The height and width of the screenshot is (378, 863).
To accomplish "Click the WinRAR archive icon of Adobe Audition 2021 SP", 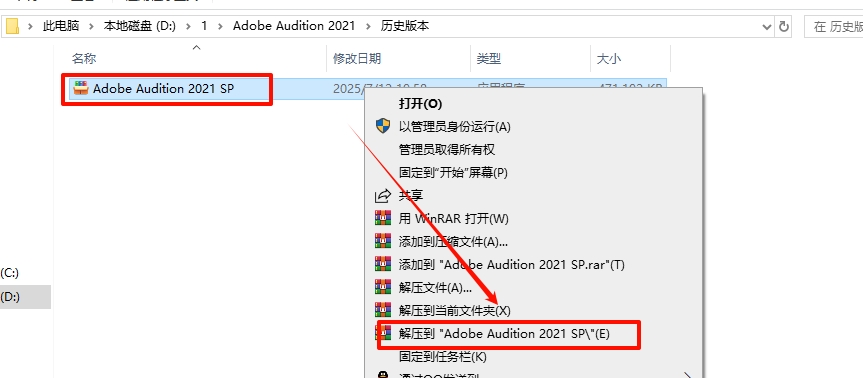I will [80, 88].
